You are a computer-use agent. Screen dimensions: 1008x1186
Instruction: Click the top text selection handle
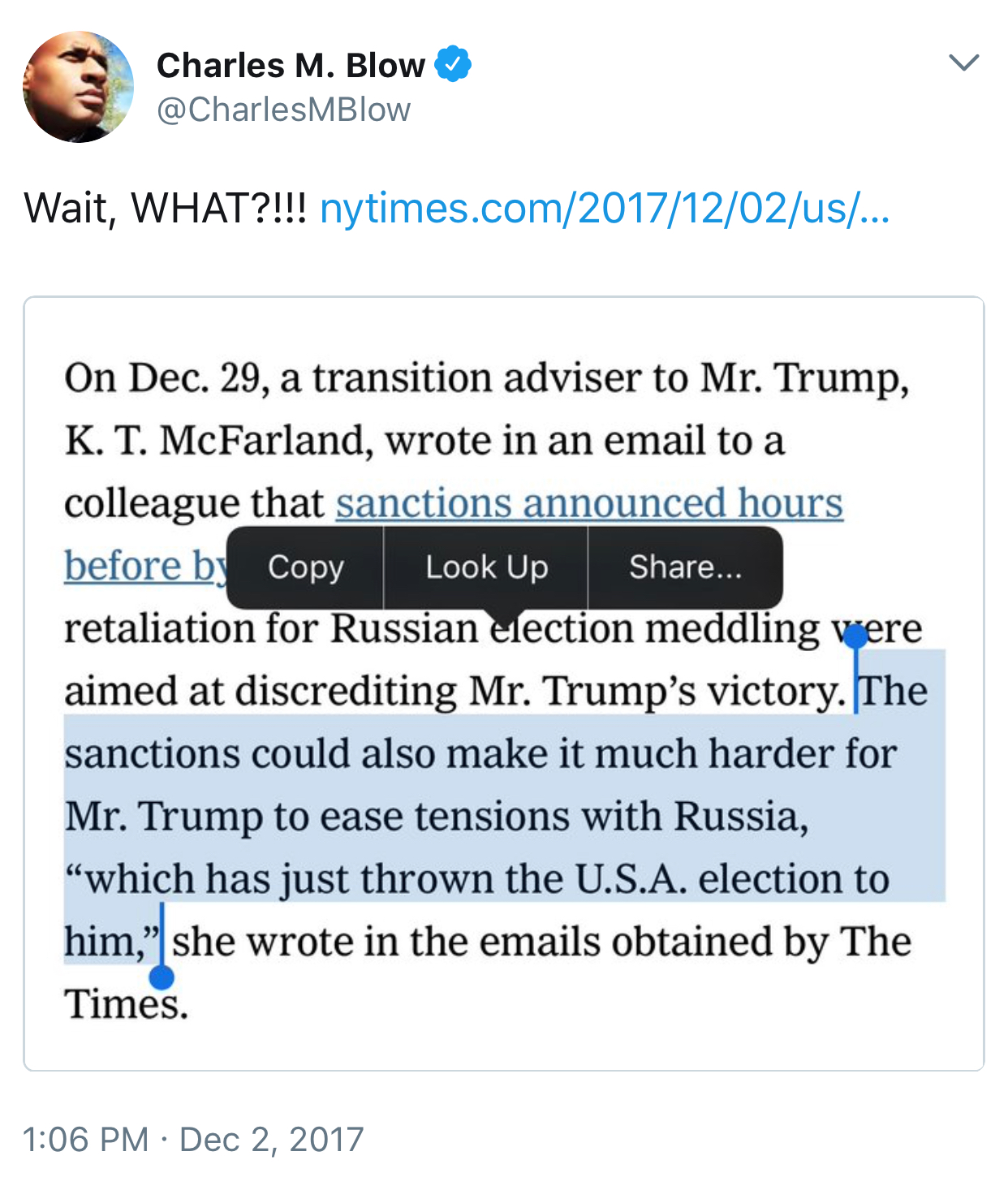pos(855,636)
